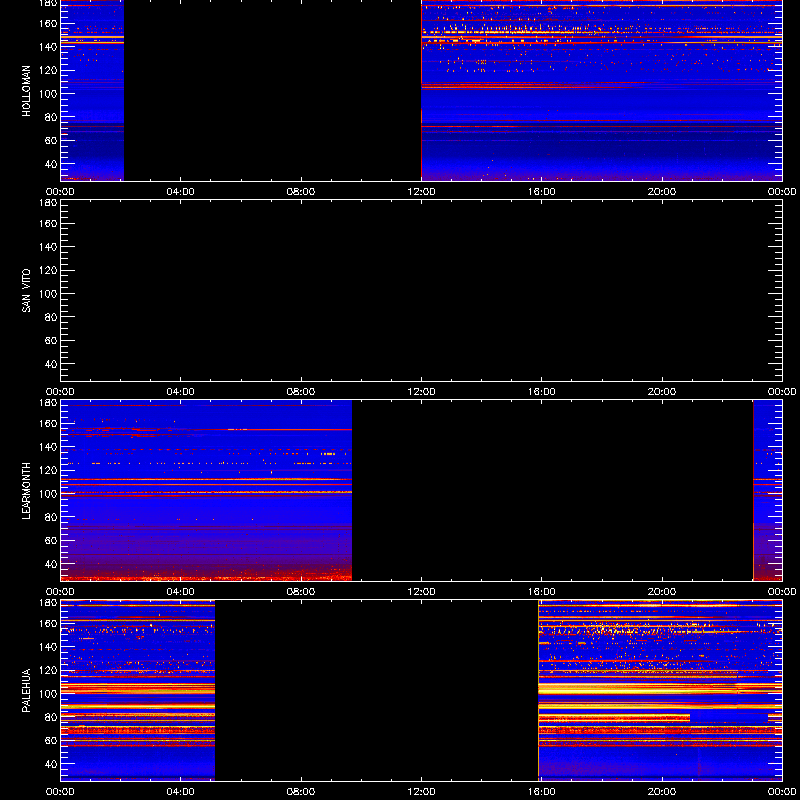Select the 12:00 label under the Holloman panel
The image size is (800, 800).
[x=421, y=192]
